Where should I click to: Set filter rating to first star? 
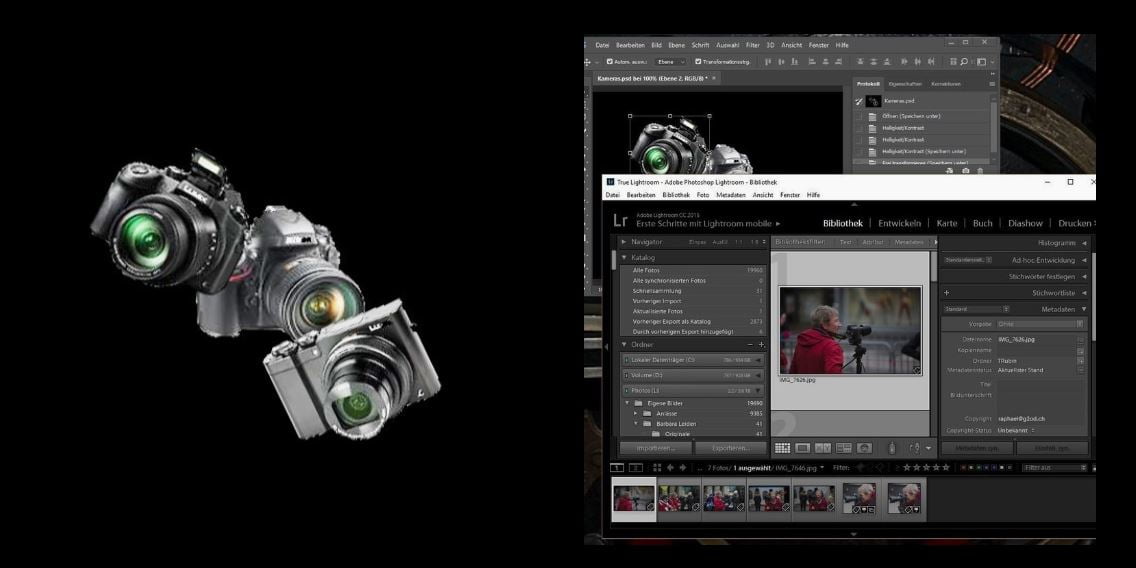pos(906,468)
